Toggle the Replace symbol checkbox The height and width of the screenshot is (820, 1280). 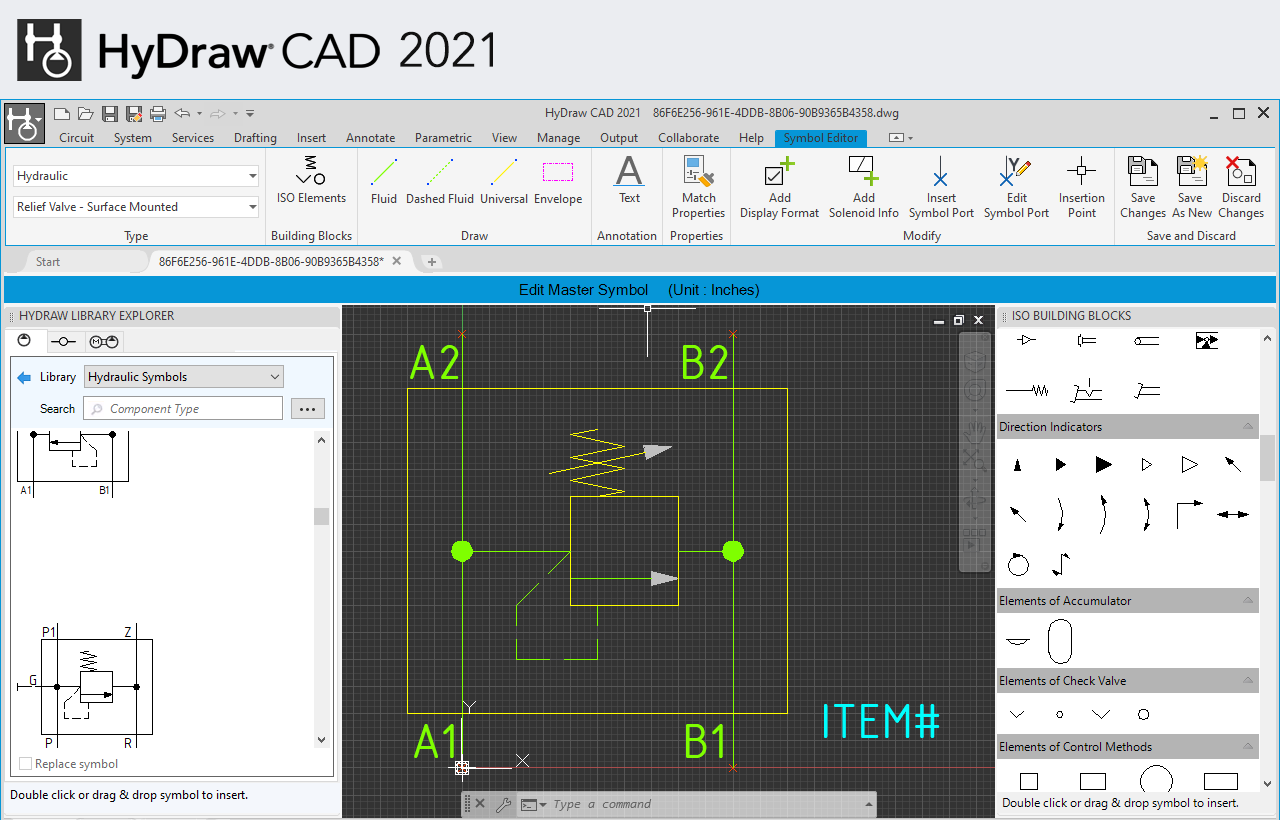point(25,764)
